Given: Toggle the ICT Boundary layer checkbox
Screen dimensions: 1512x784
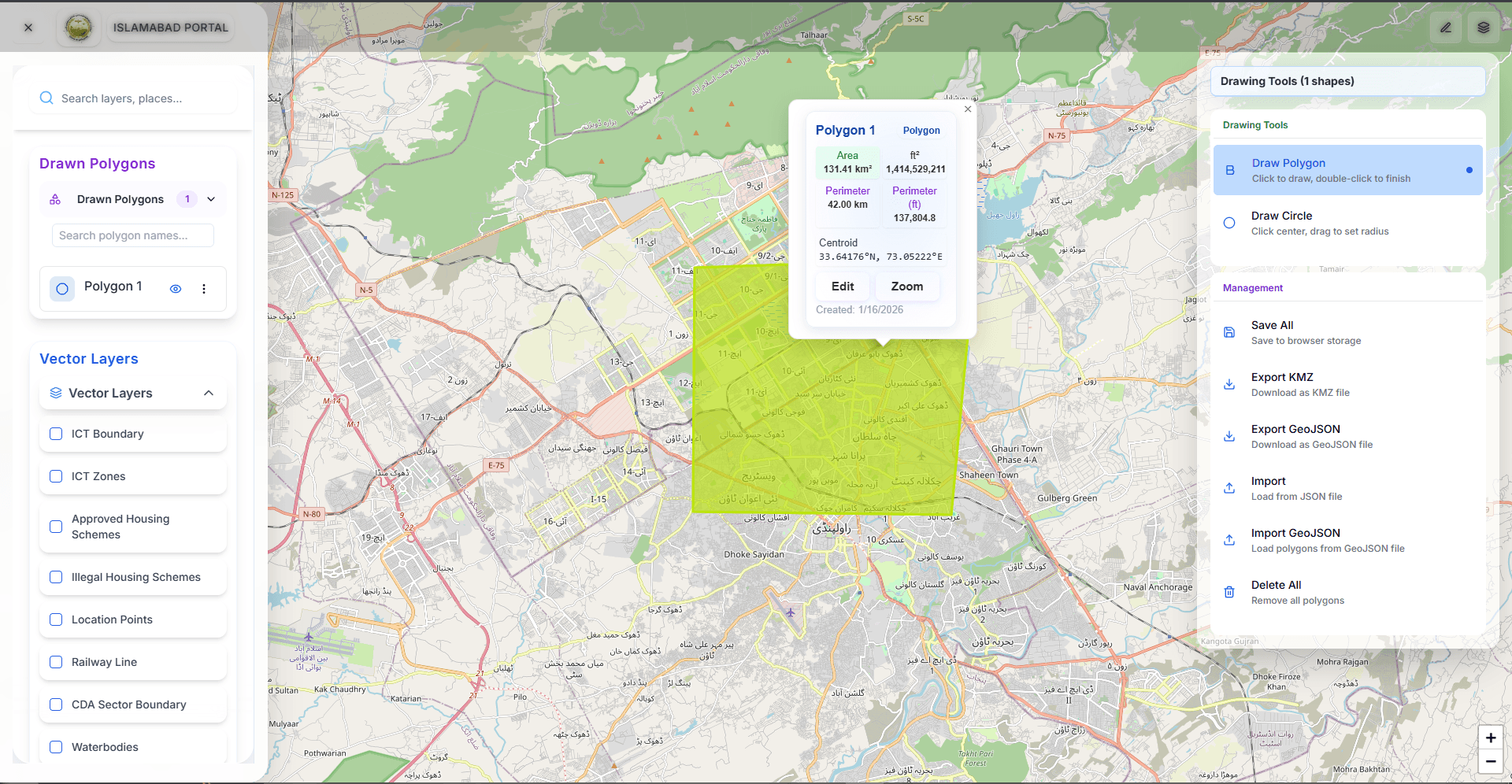Looking at the screenshot, I should (55, 434).
